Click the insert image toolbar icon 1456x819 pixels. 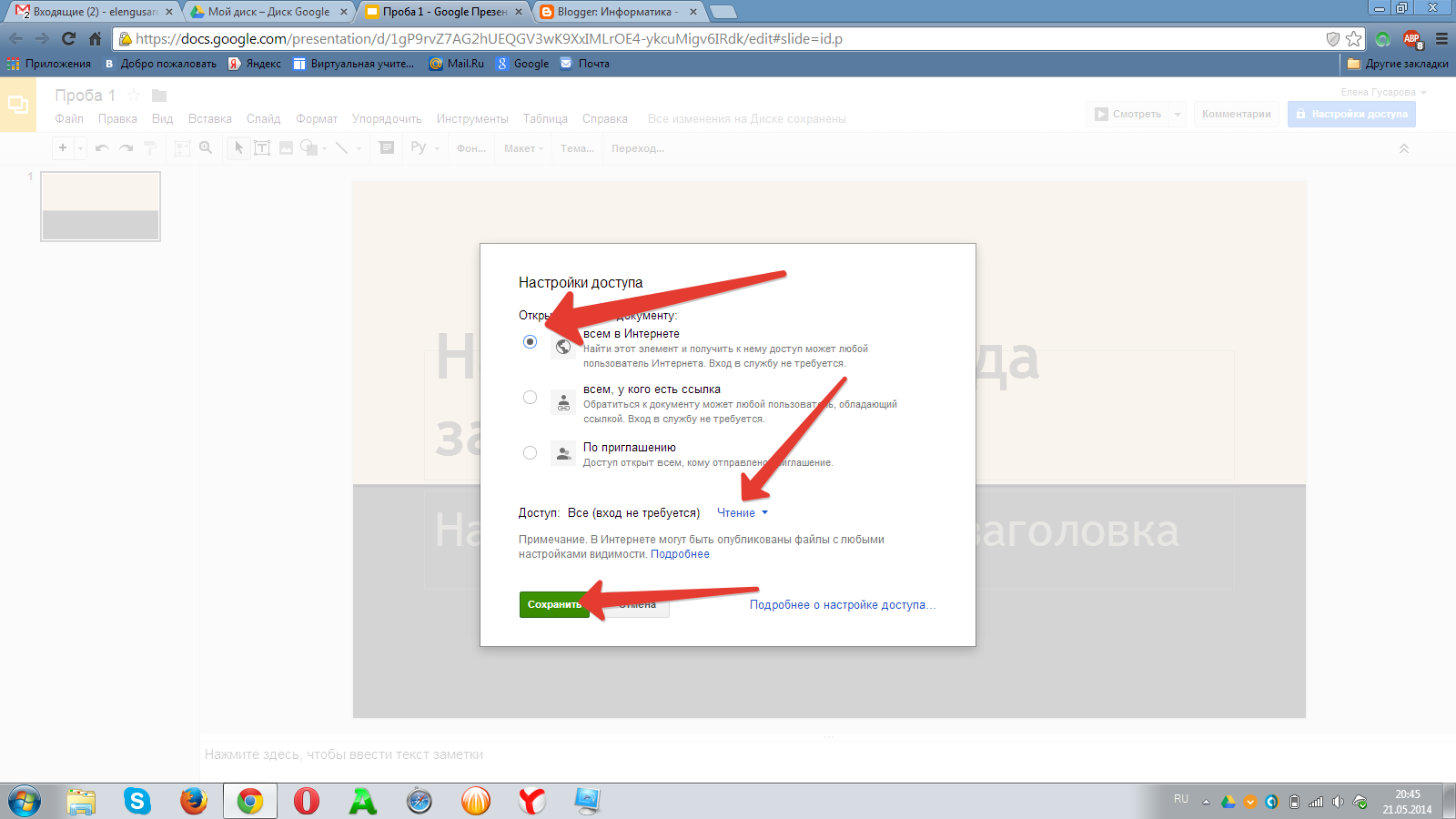[286, 148]
